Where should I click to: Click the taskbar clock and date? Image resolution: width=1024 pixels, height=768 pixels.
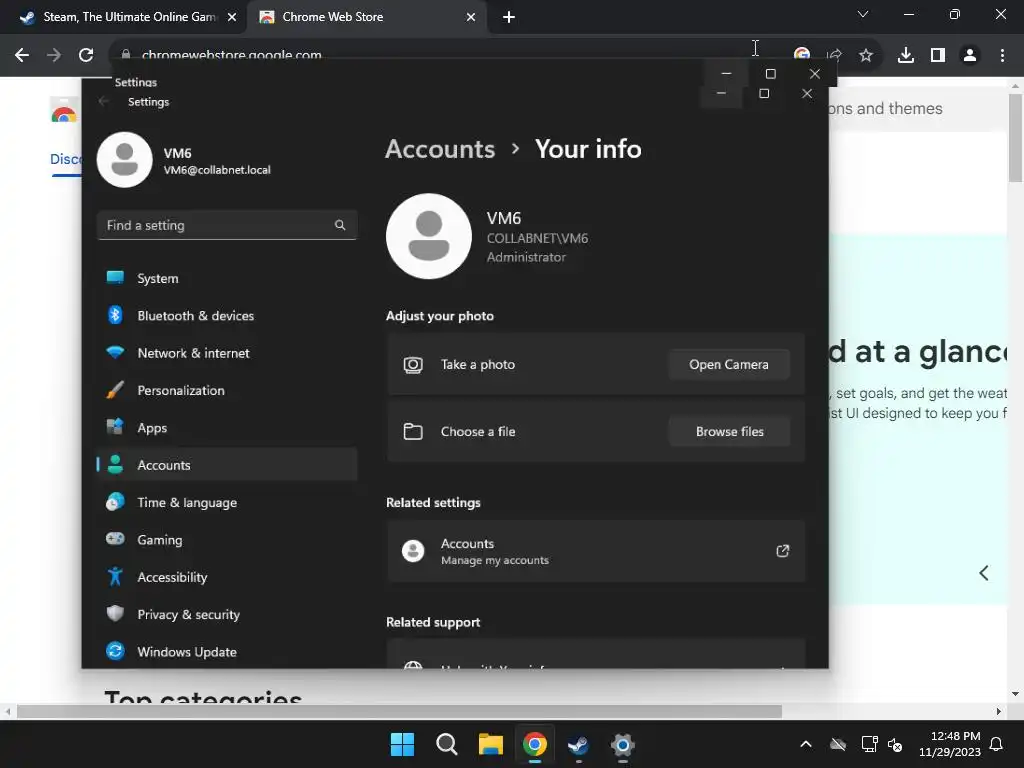pyautogui.click(x=950, y=744)
